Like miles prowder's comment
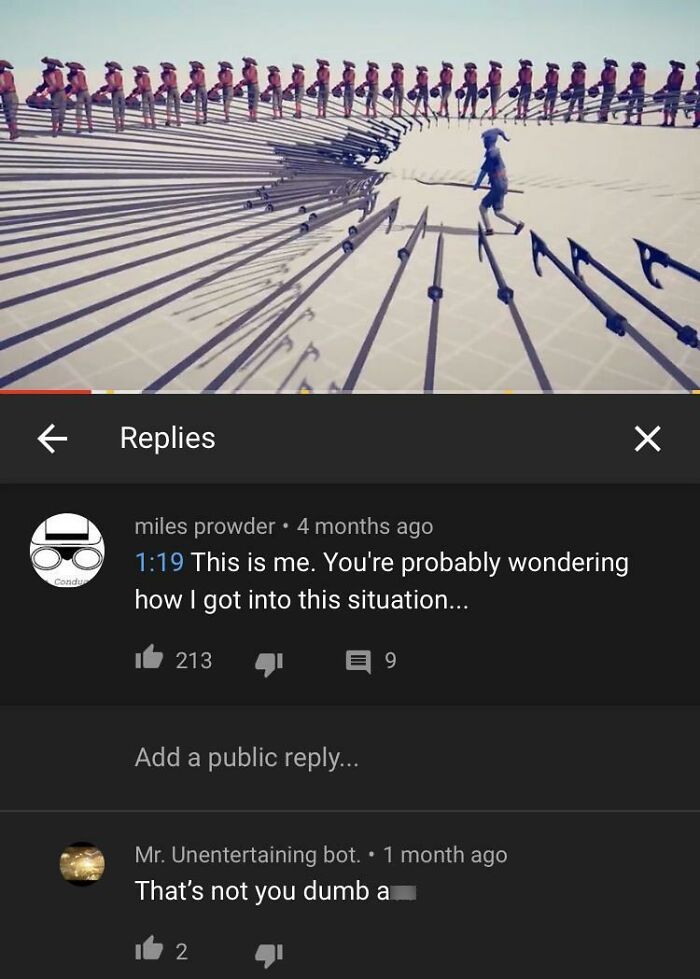Screen dimensions: 700x979 pyautogui.click(x=149, y=658)
